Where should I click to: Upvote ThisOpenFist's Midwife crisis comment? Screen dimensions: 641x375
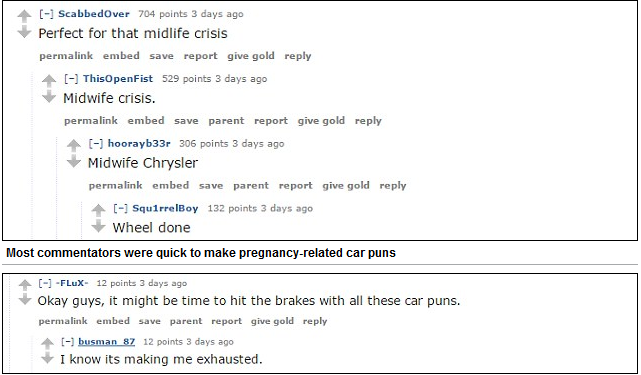tap(49, 81)
